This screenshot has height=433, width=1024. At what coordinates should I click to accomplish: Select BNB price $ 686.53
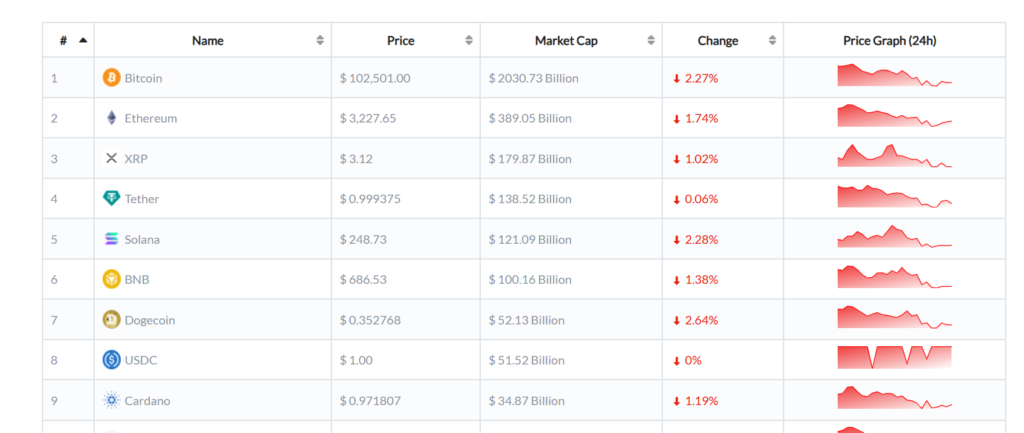pos(363,280)
